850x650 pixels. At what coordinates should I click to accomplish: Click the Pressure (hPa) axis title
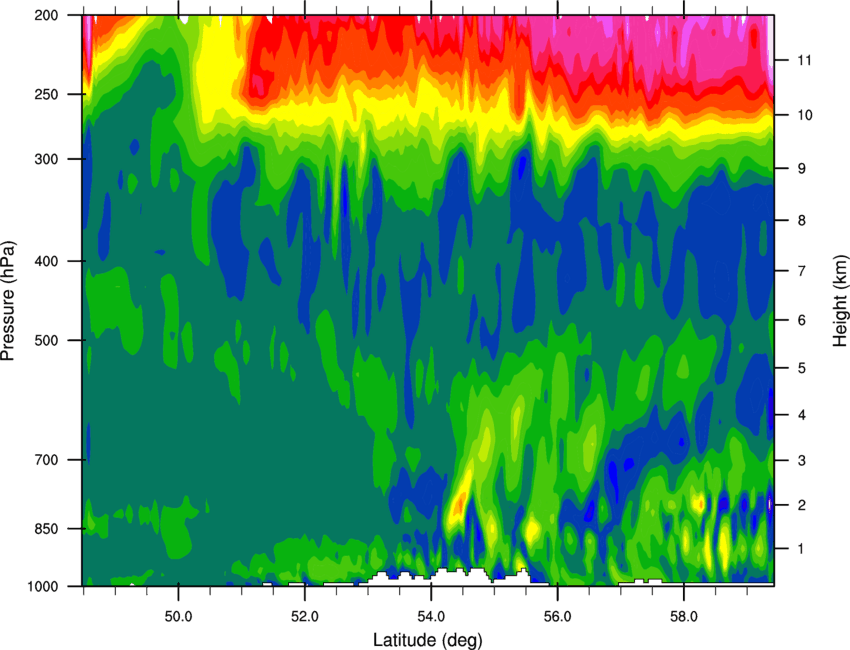[x=8, y=301]
